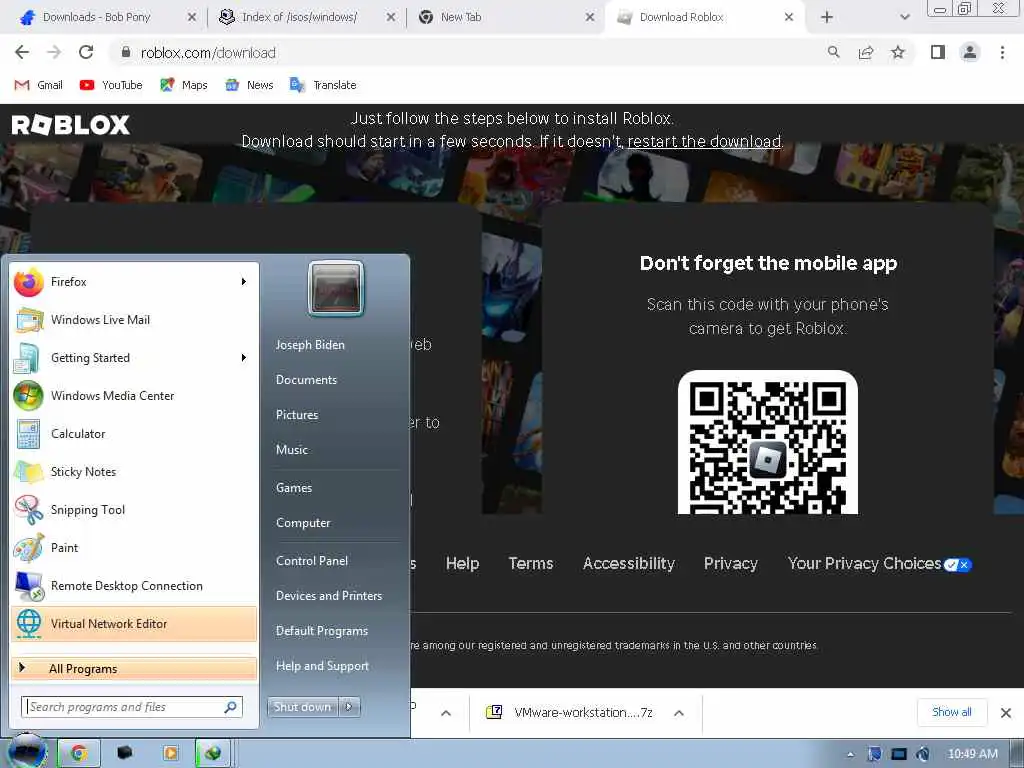The image size is (1024, 768).
Task: Click the Windows Start orb
Action: point(27,752)
